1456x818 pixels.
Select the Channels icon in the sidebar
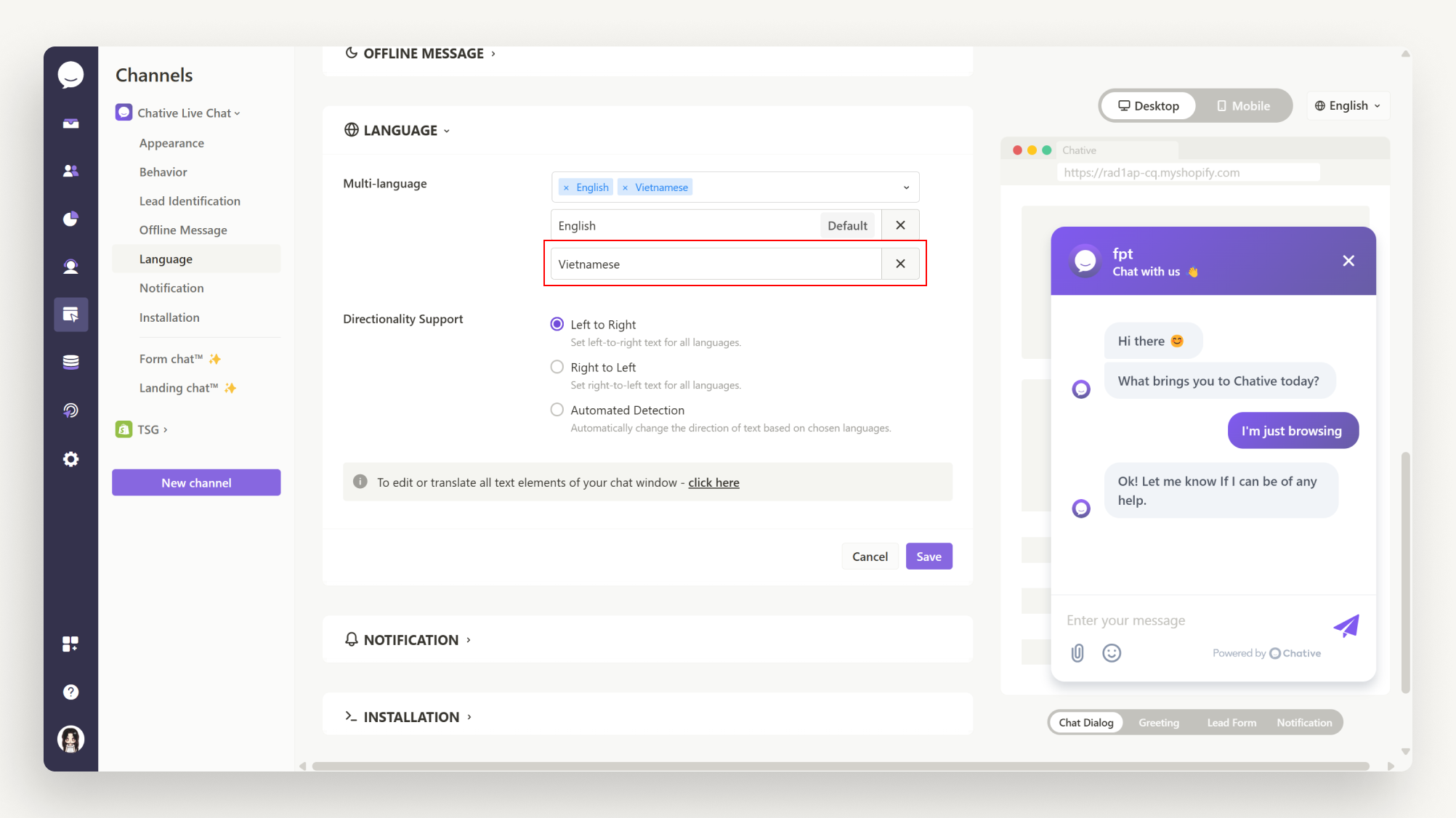coord(70,315)
